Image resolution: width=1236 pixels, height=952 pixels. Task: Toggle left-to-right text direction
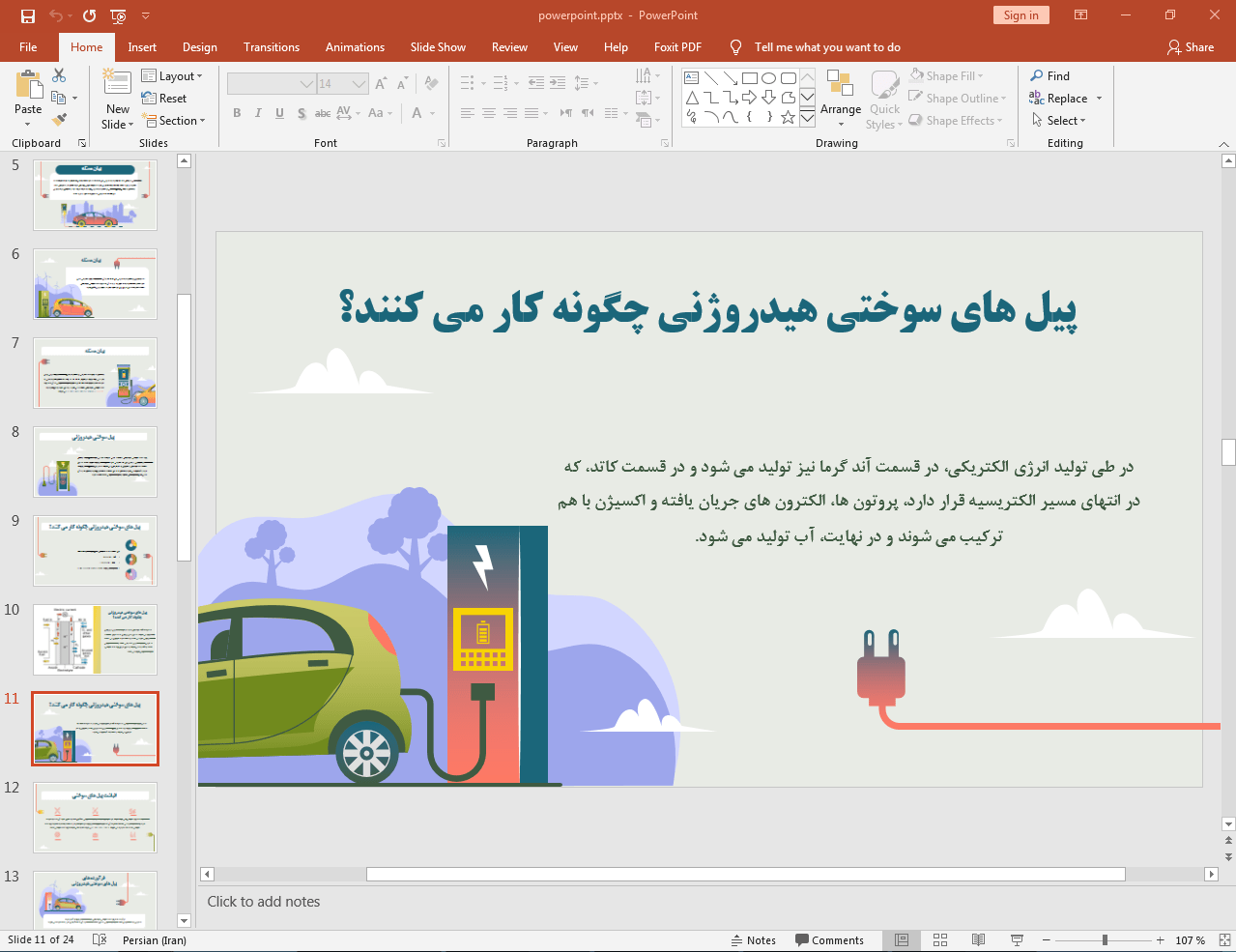coord(566,113)
